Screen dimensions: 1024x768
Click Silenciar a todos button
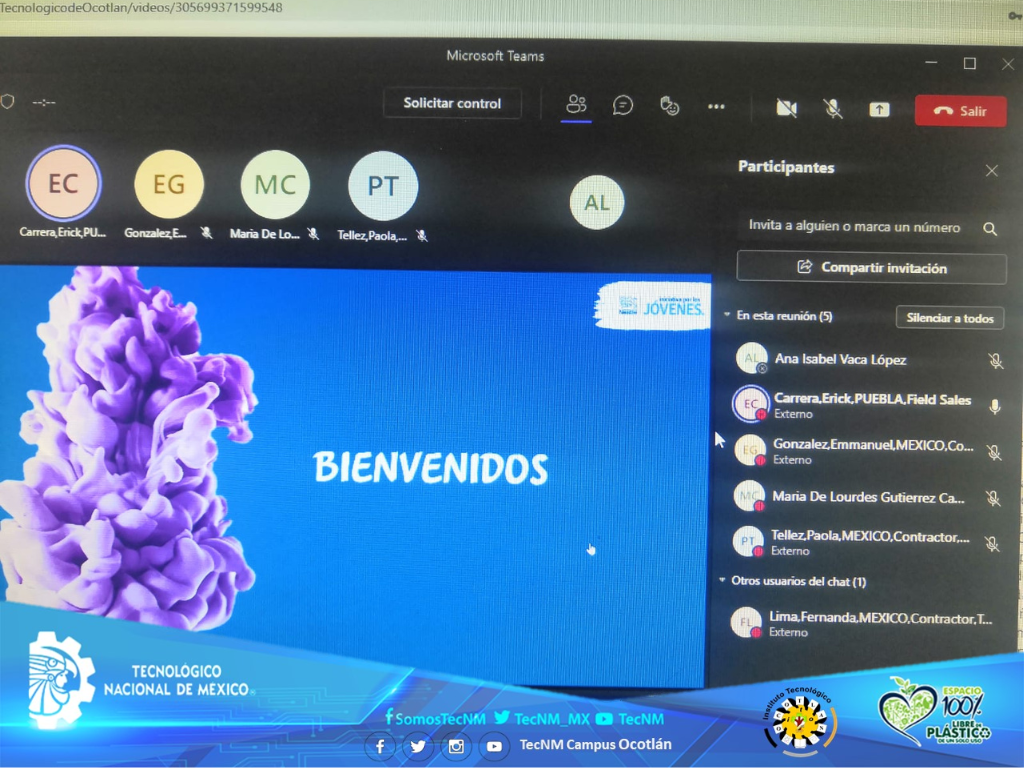click(x=950, y=318)
